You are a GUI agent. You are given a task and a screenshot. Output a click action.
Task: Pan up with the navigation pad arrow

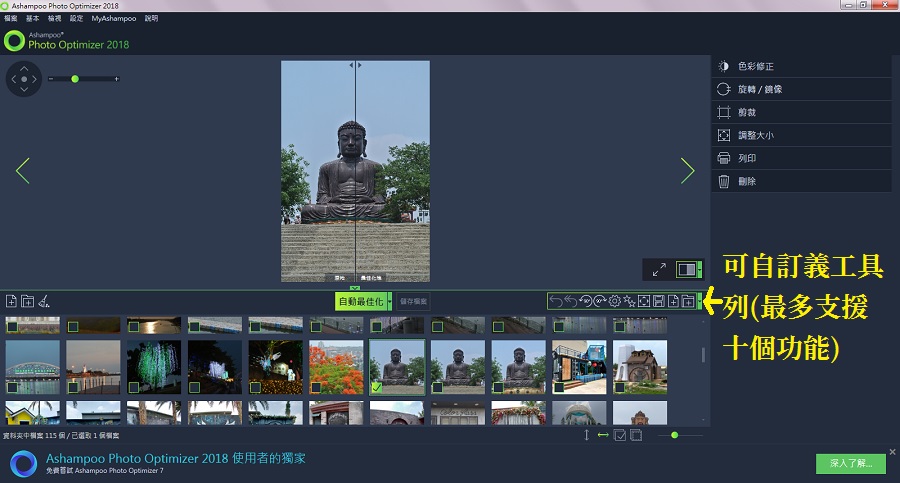point(24,68)
